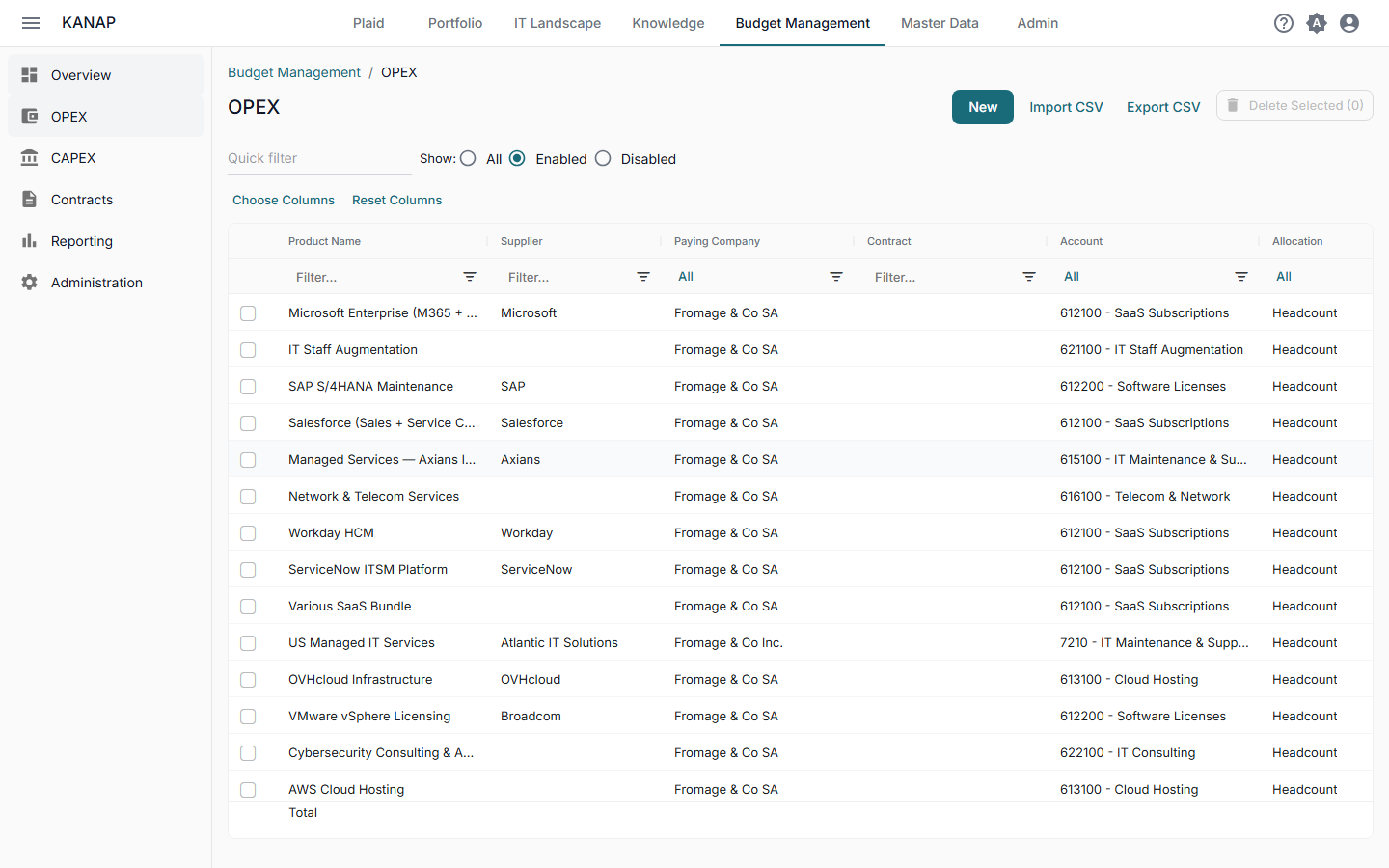Click the Supplier filter field

(x=566, y=277)
